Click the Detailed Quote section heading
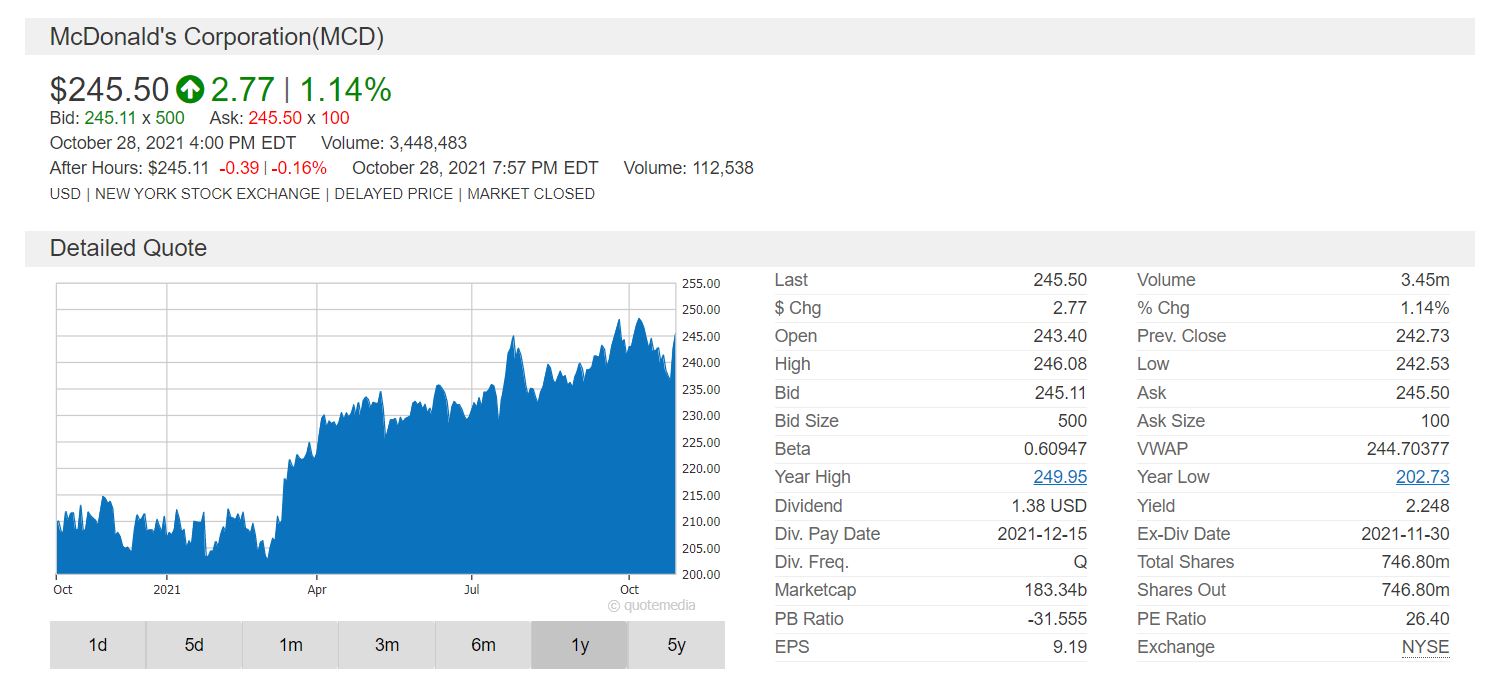1497x686 pixels. tap(128, 248)
